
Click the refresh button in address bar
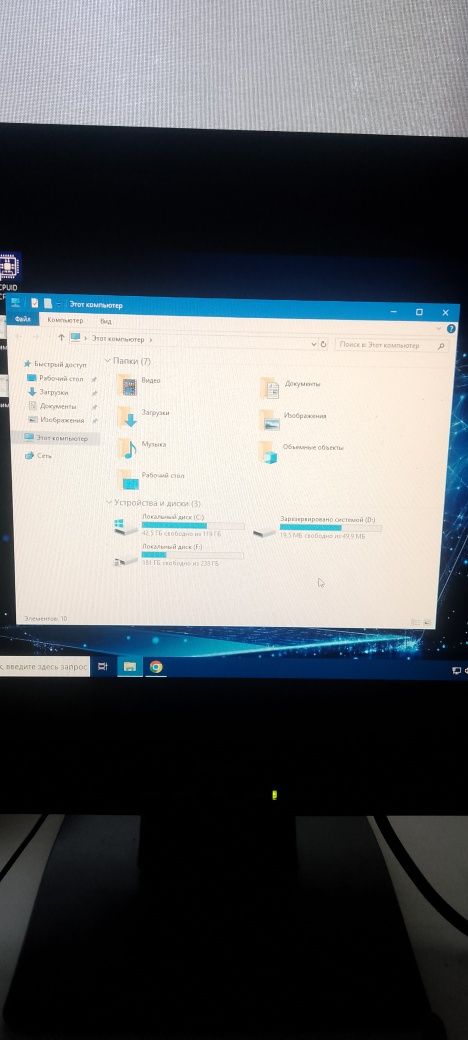[323, 344]
